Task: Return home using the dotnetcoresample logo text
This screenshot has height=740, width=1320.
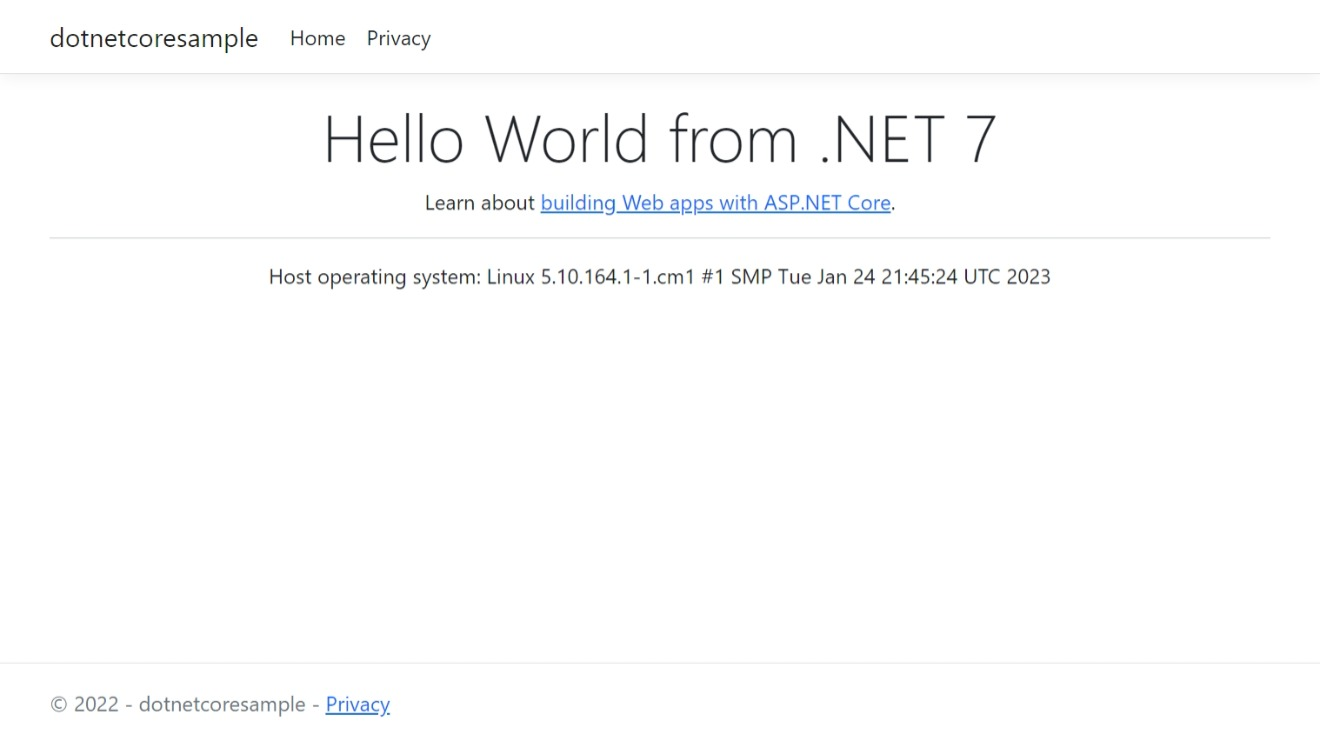Action: coord(153,38)
